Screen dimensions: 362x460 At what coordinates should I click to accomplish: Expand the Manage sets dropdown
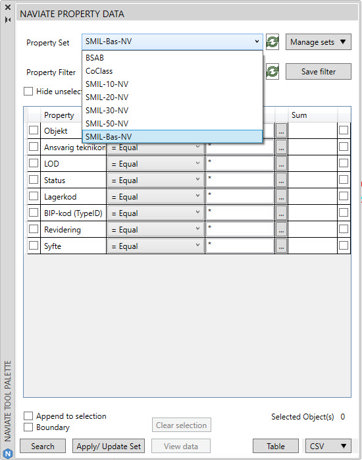318,42
